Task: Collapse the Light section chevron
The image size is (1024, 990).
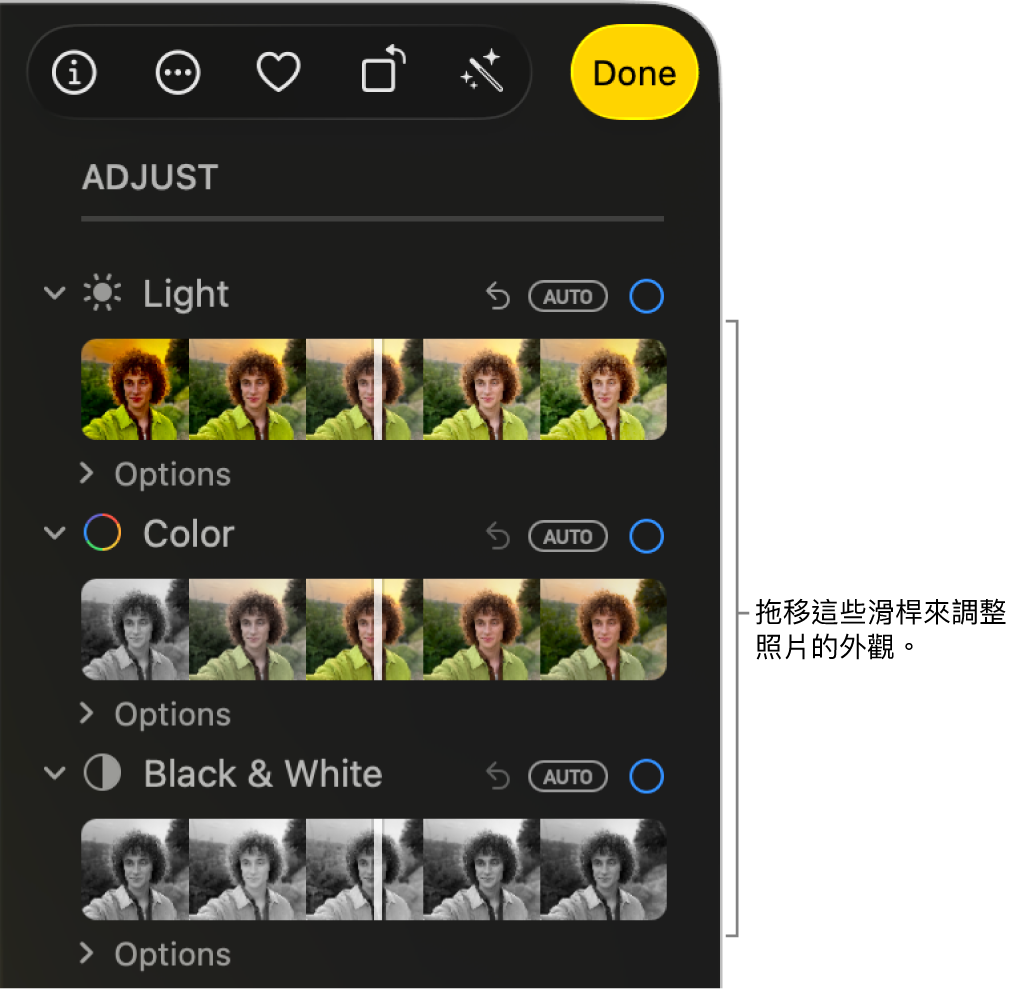Action: pos(55,293)
